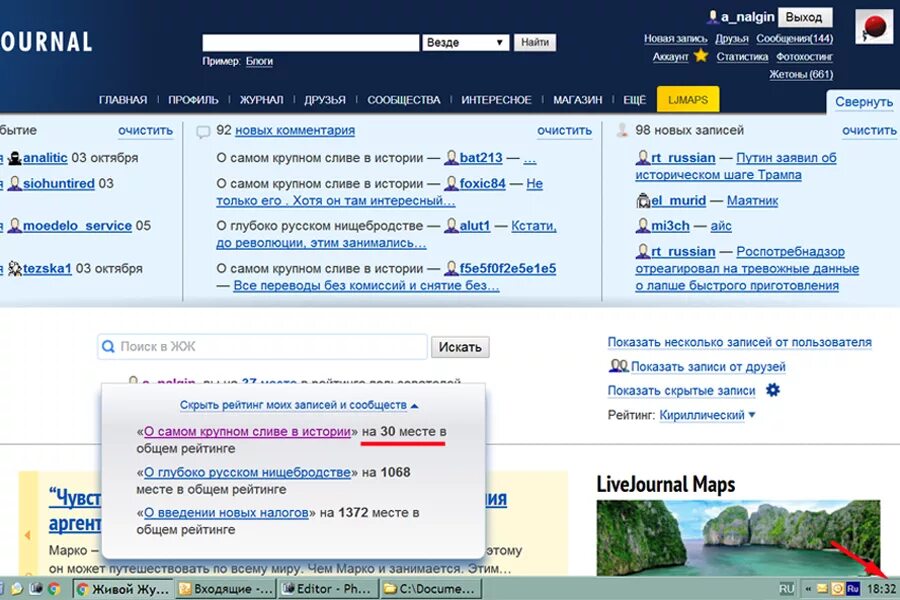Click the user icon next to a_nalgin in header

712,17
